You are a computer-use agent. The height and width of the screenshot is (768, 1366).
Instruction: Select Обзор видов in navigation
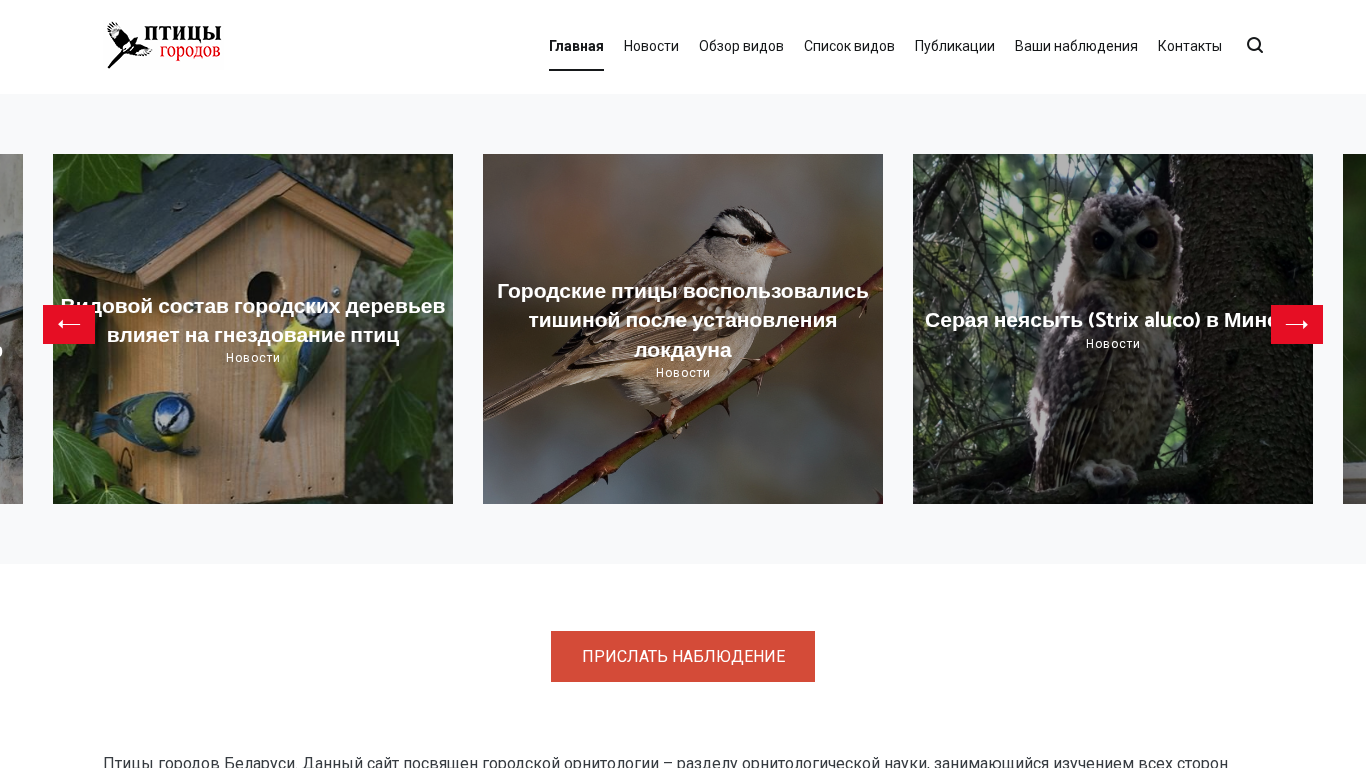[741, 46]
